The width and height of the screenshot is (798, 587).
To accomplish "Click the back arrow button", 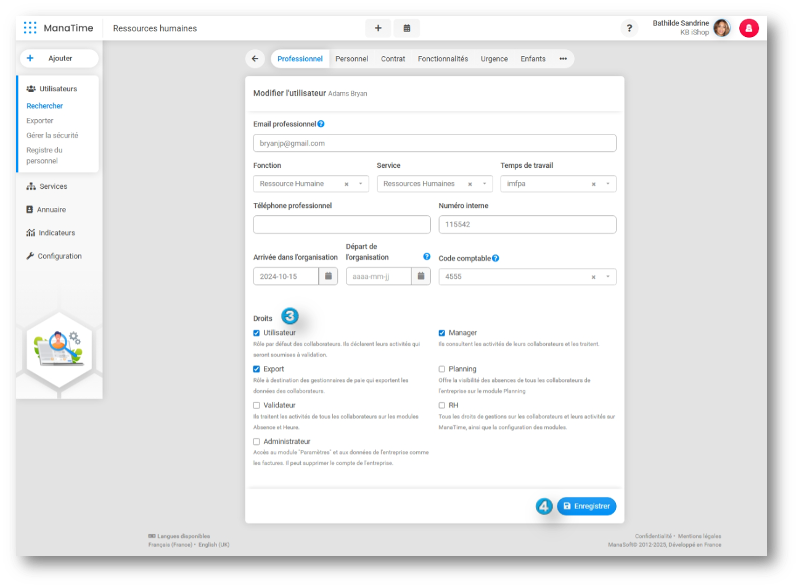I will 255,59.
